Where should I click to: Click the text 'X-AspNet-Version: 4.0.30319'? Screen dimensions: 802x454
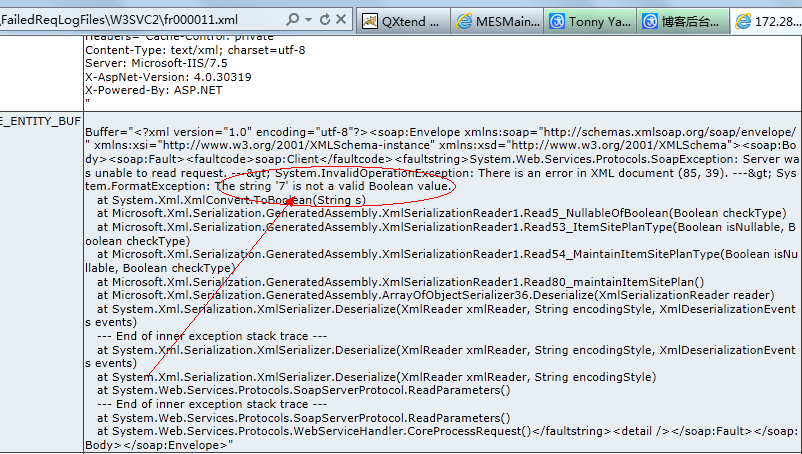pyautogui.click(x=168, y=77)
